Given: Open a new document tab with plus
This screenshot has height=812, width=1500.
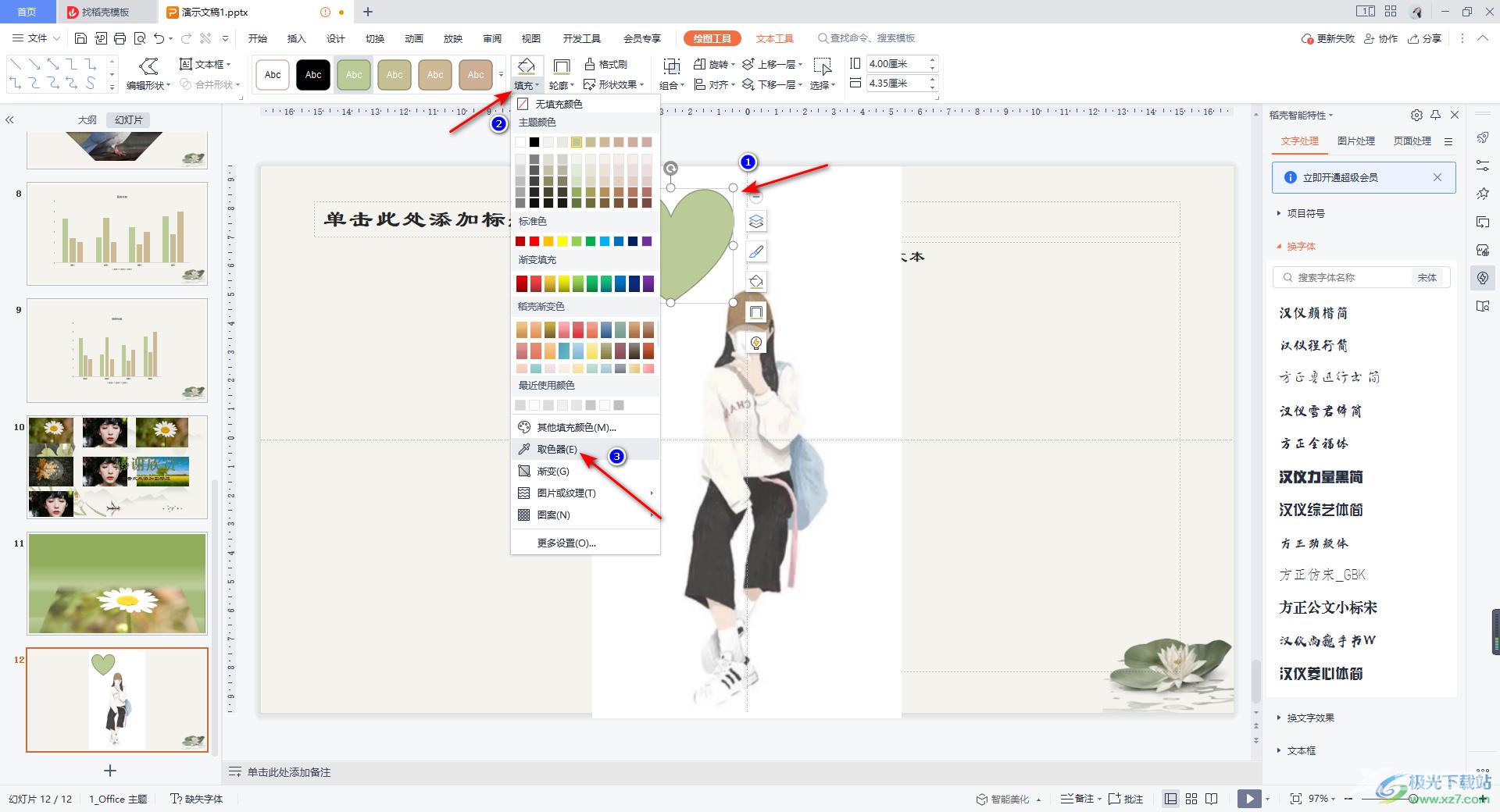Looking at the screenshot, I should click(x=368, y=12).
